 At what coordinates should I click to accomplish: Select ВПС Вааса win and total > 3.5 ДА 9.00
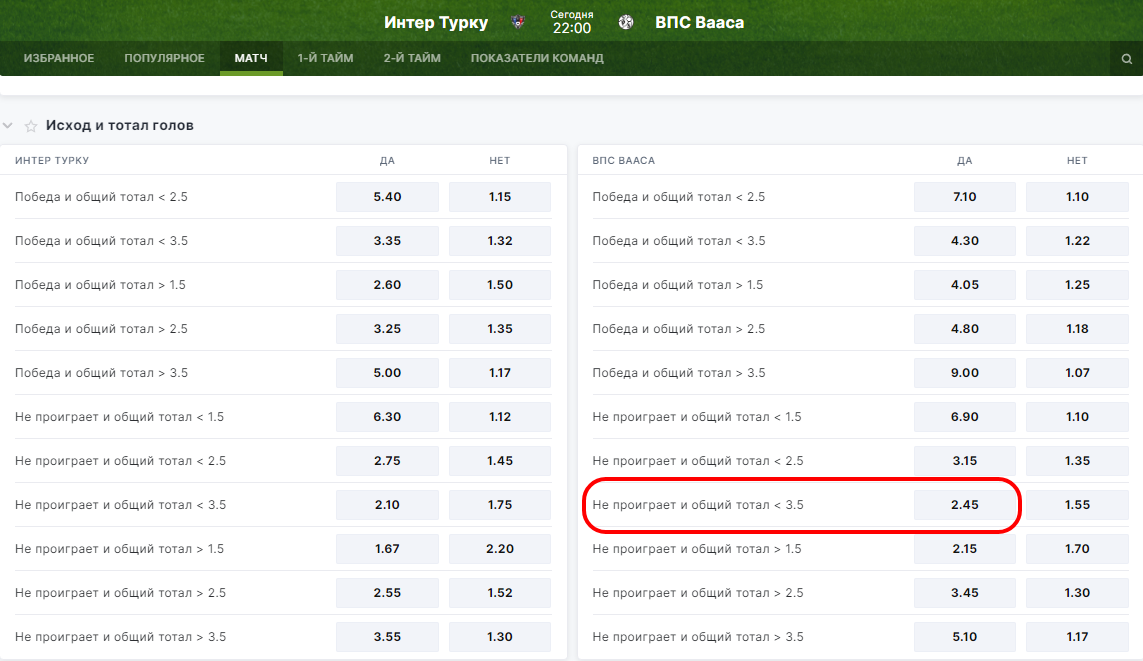[964, 372]
